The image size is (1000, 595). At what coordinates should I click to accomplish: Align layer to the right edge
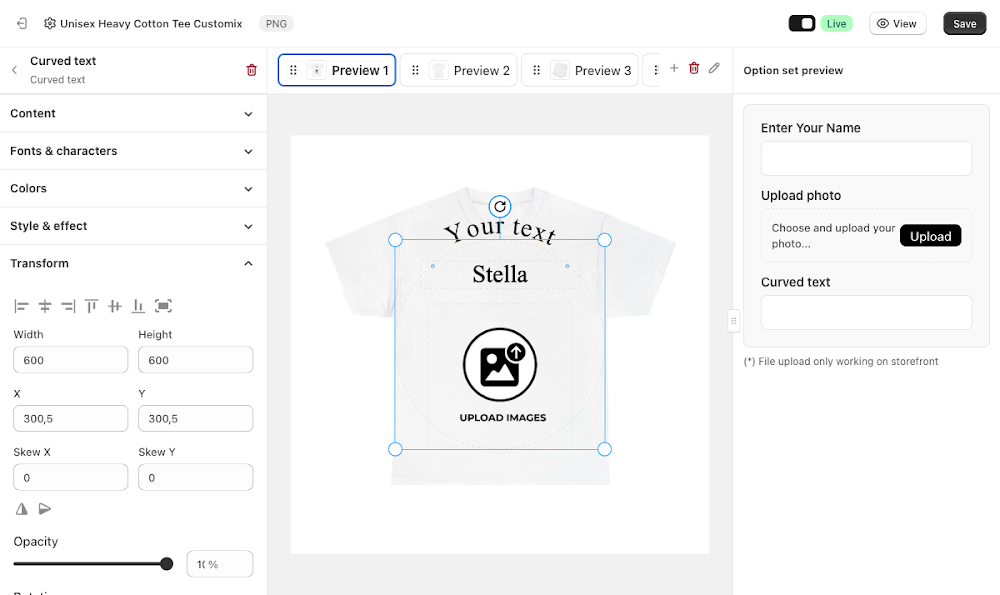pyautogui.click(x=68, y=306)
